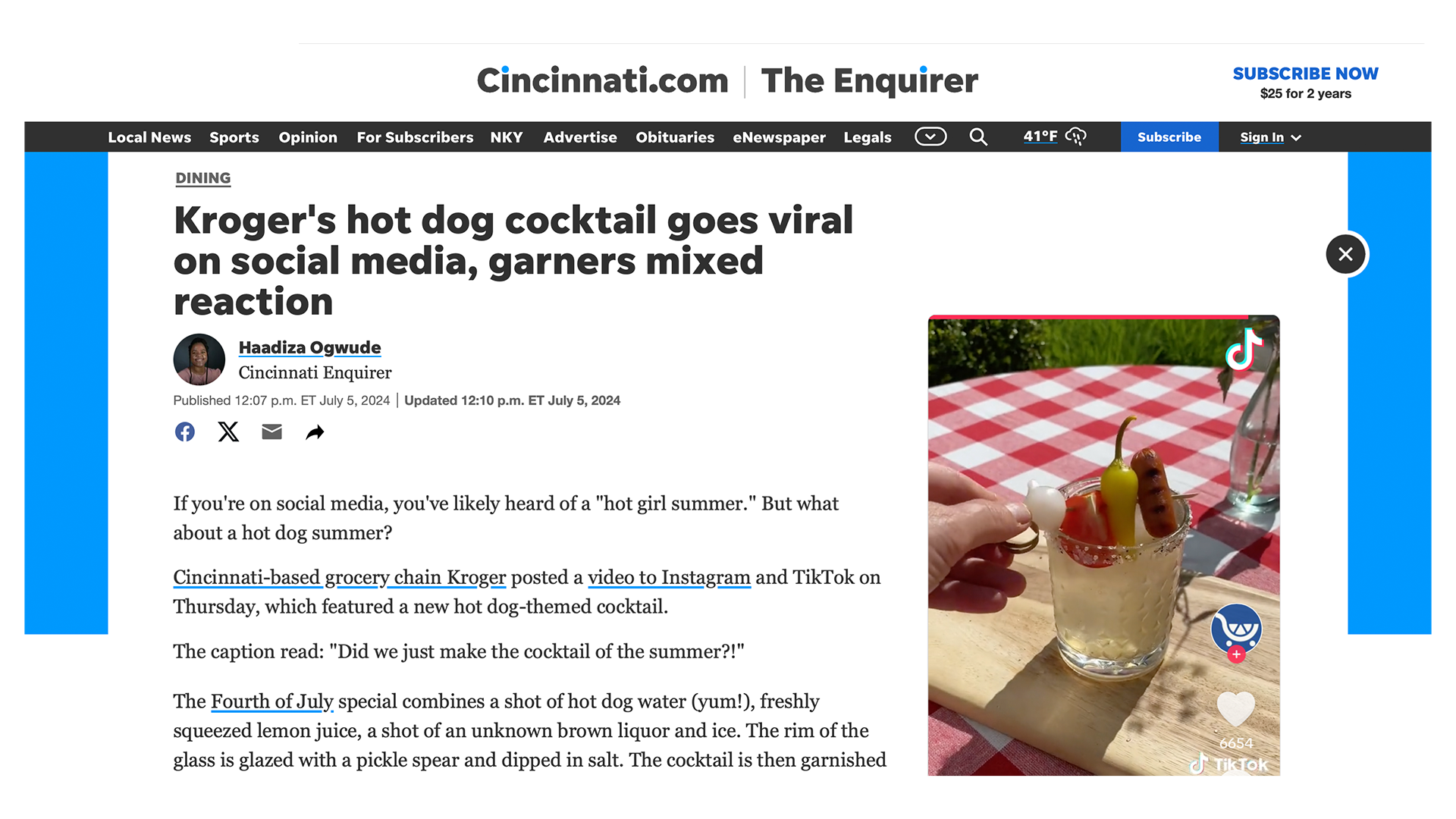This screenshot has width=1456, height=819.
Task: Open the search magnifier in navigation bar
Action: click(x=978, y=136)
